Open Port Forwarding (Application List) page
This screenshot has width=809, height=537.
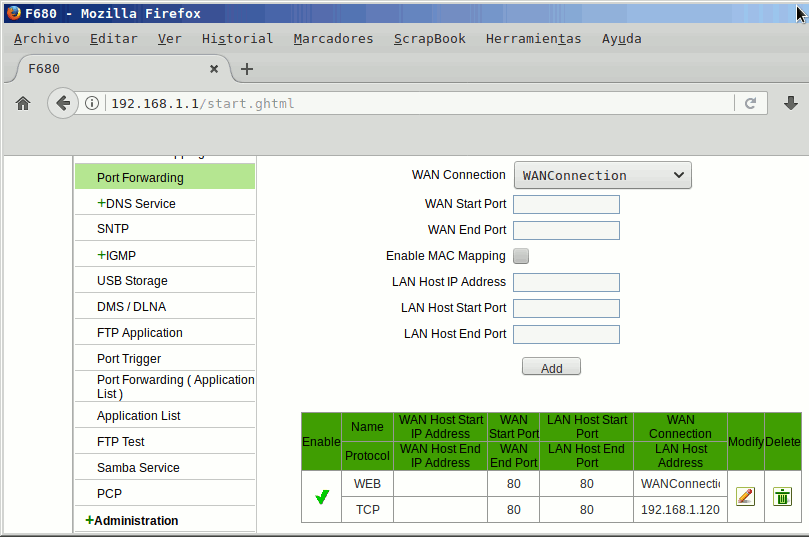(175, 386)
